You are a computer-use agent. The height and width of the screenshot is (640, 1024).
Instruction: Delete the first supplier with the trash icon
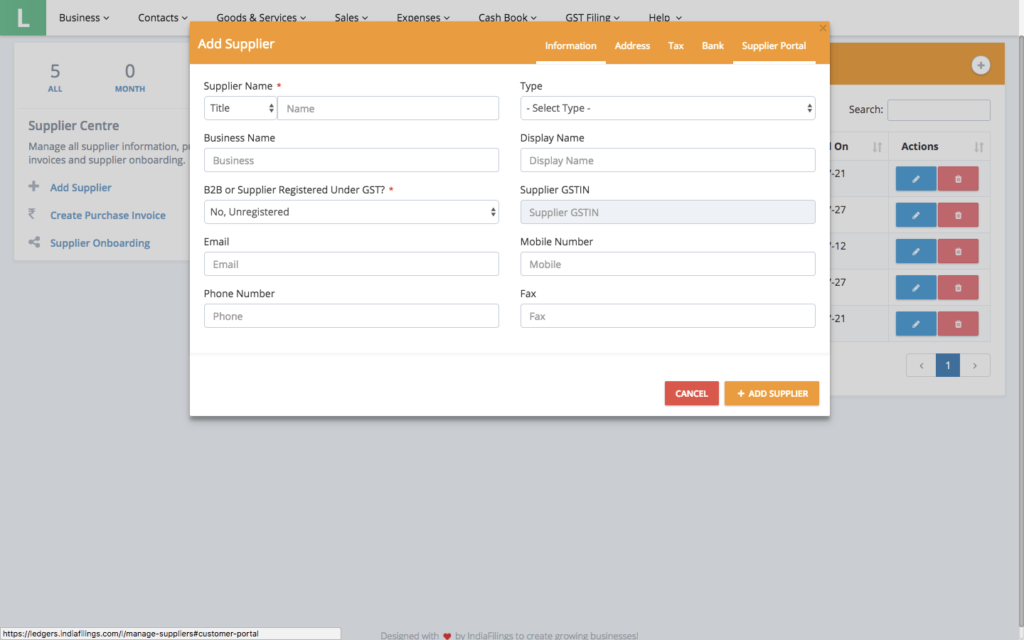click(x=958, y=178)
